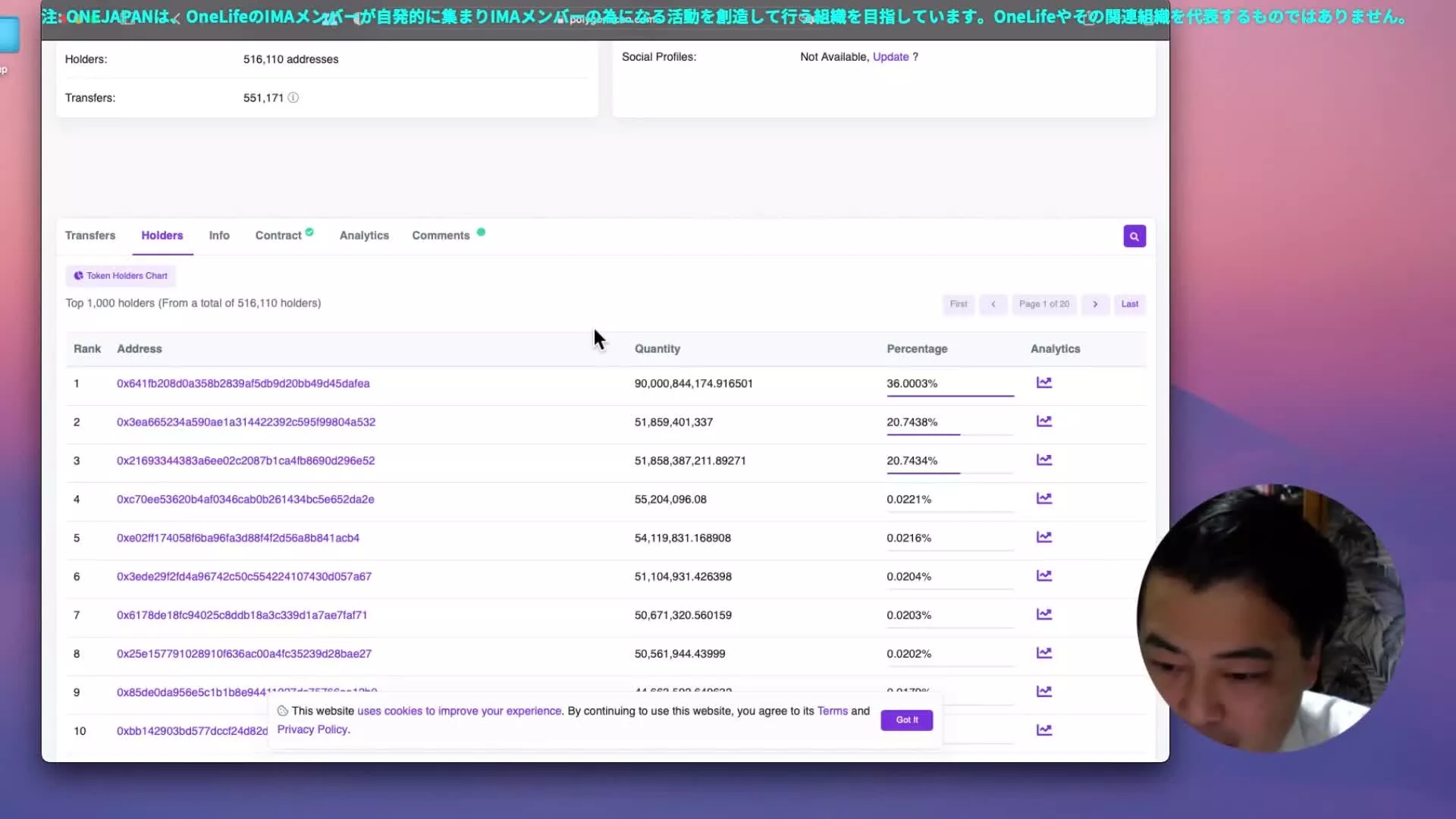This screenshot has width=1456, height=819.
Task: Open analytics chart icon for rank 1 holder
Action: pos(1043,382)
